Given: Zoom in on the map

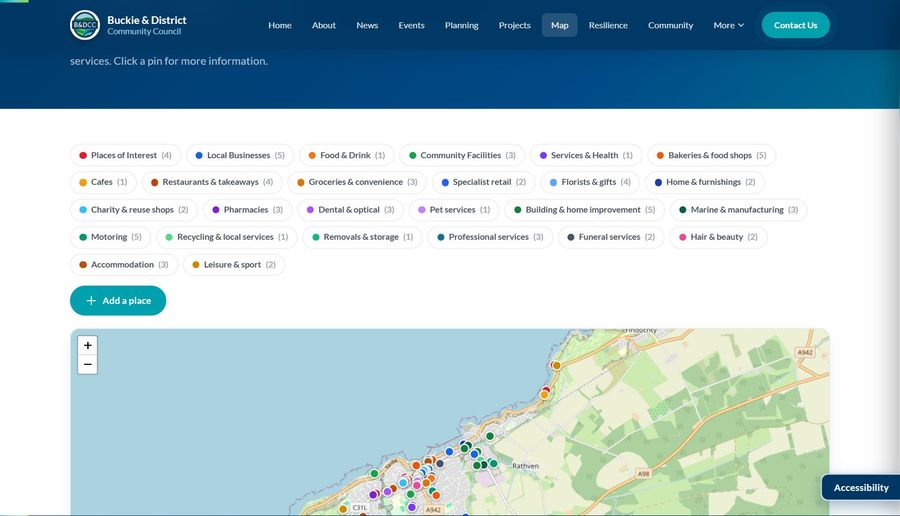Looking at the screenshot, I should click(x=87, y=346).
